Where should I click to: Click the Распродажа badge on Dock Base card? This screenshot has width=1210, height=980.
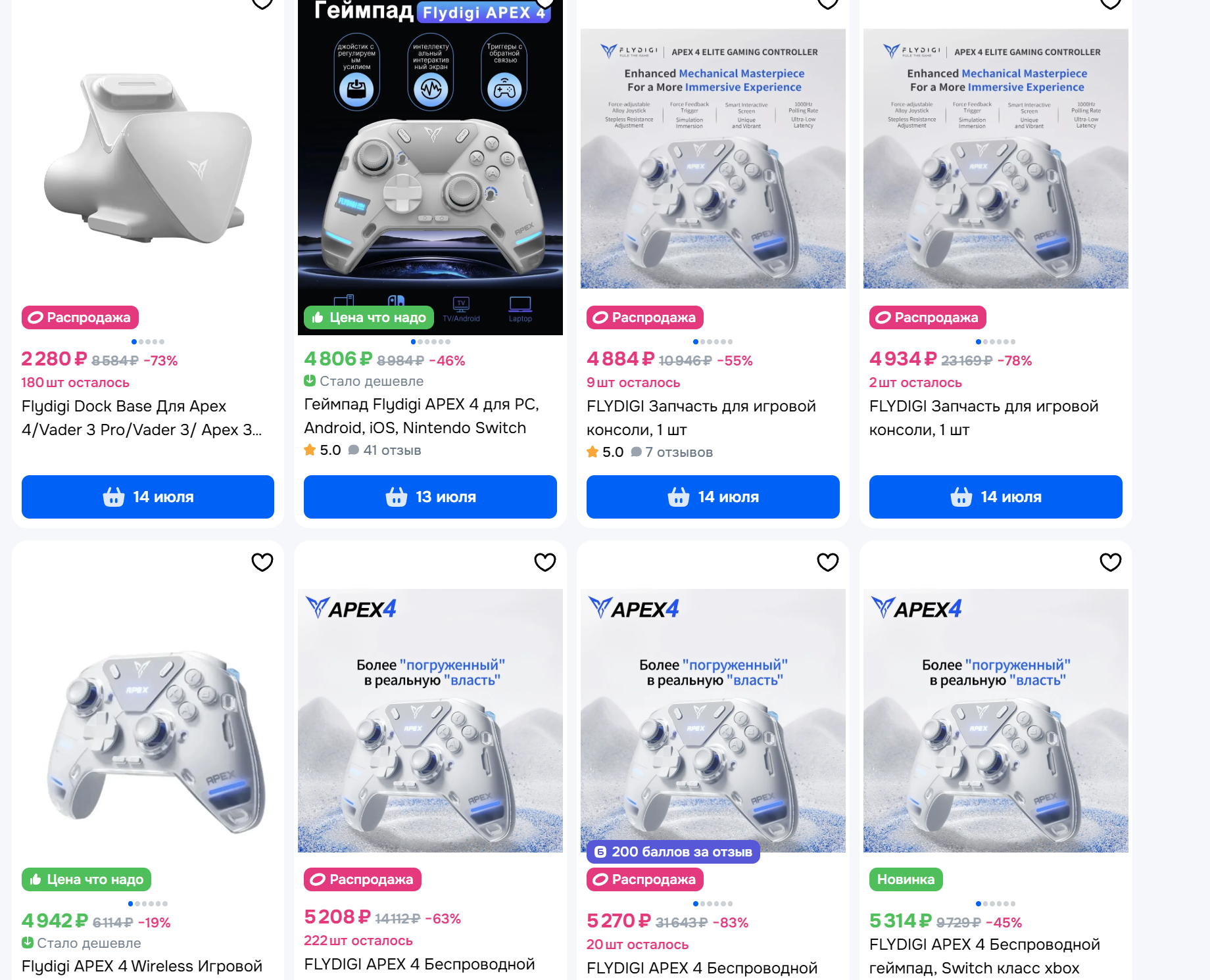pos(80,317)
